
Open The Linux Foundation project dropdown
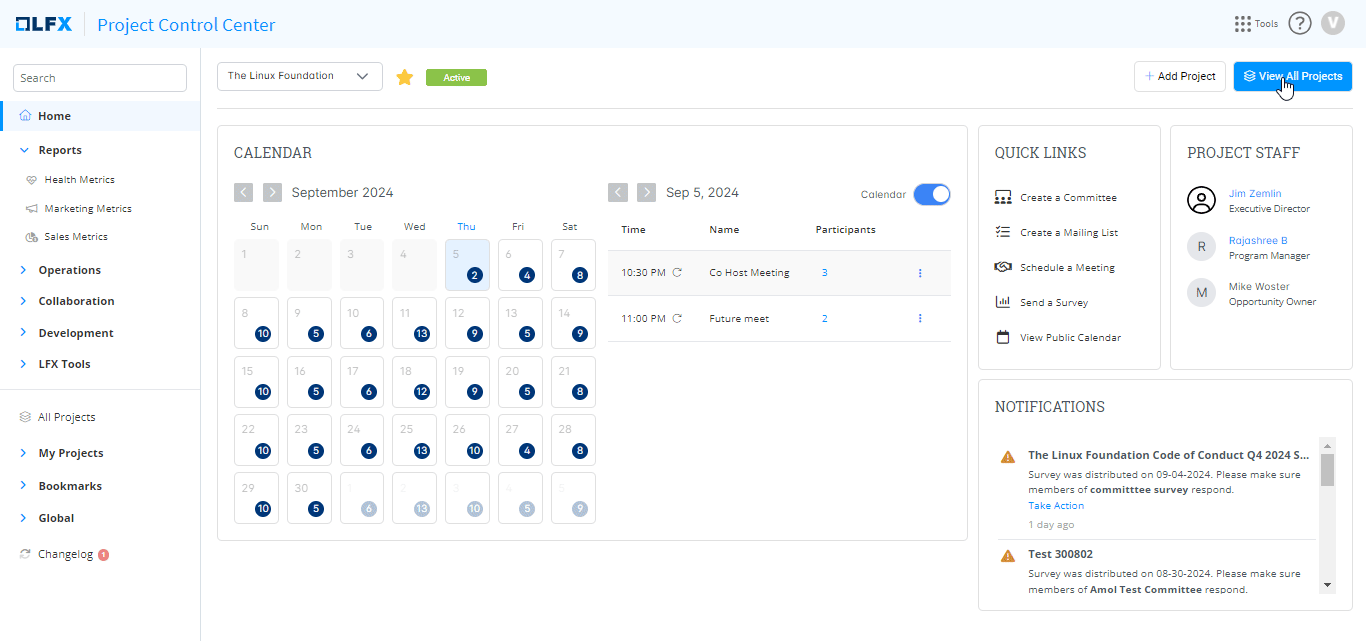(299, 77)
